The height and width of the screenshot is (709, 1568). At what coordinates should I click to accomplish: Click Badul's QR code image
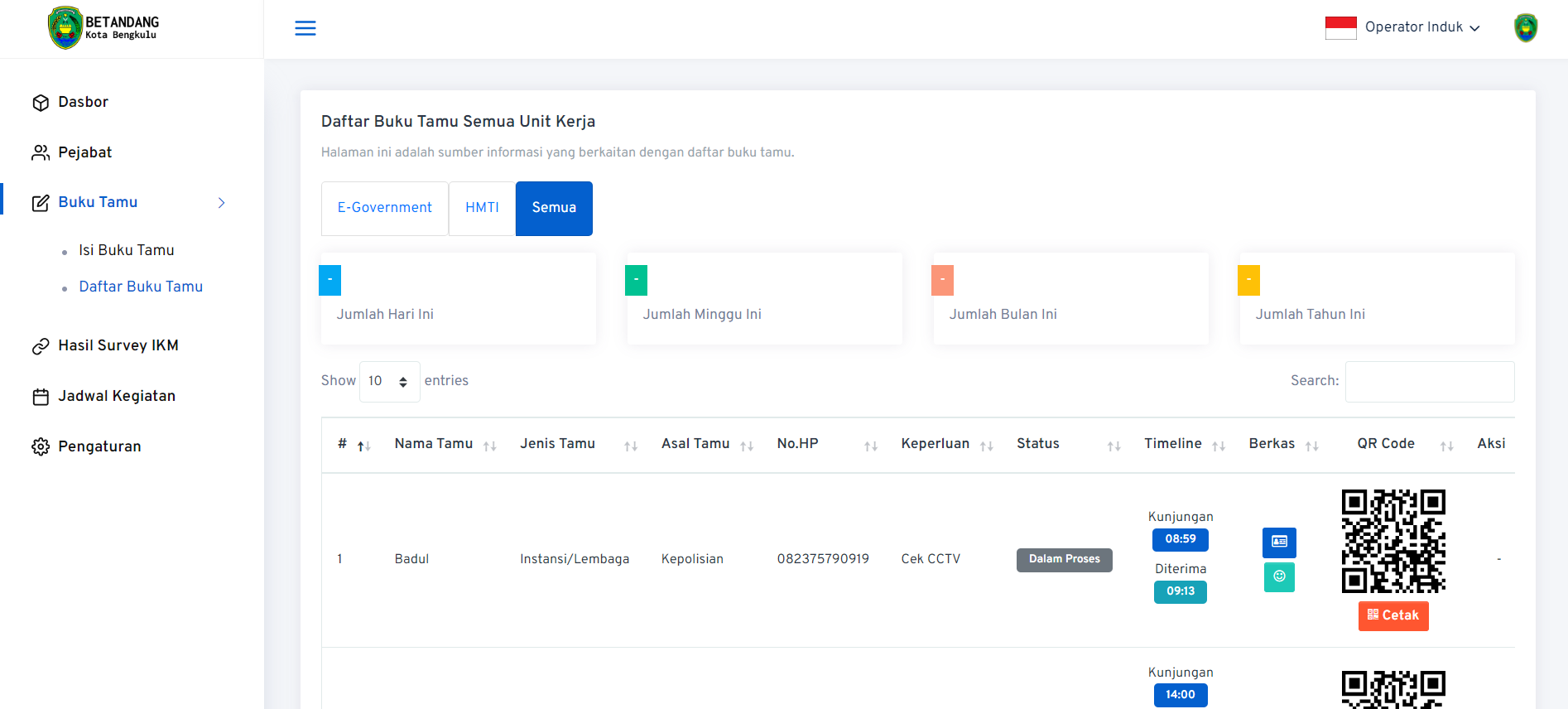tap(1393, 541)
